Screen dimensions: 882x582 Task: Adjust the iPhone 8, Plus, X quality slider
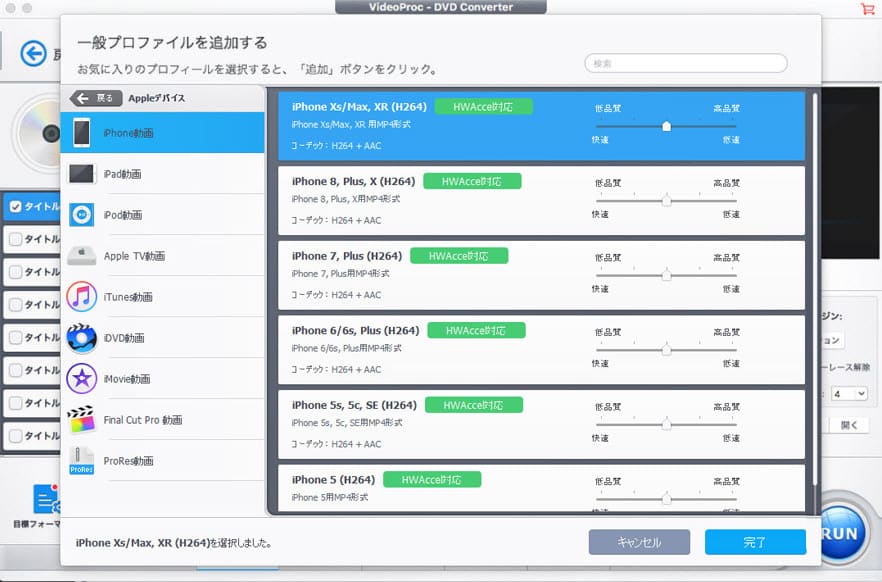click(x=666, y=201)
